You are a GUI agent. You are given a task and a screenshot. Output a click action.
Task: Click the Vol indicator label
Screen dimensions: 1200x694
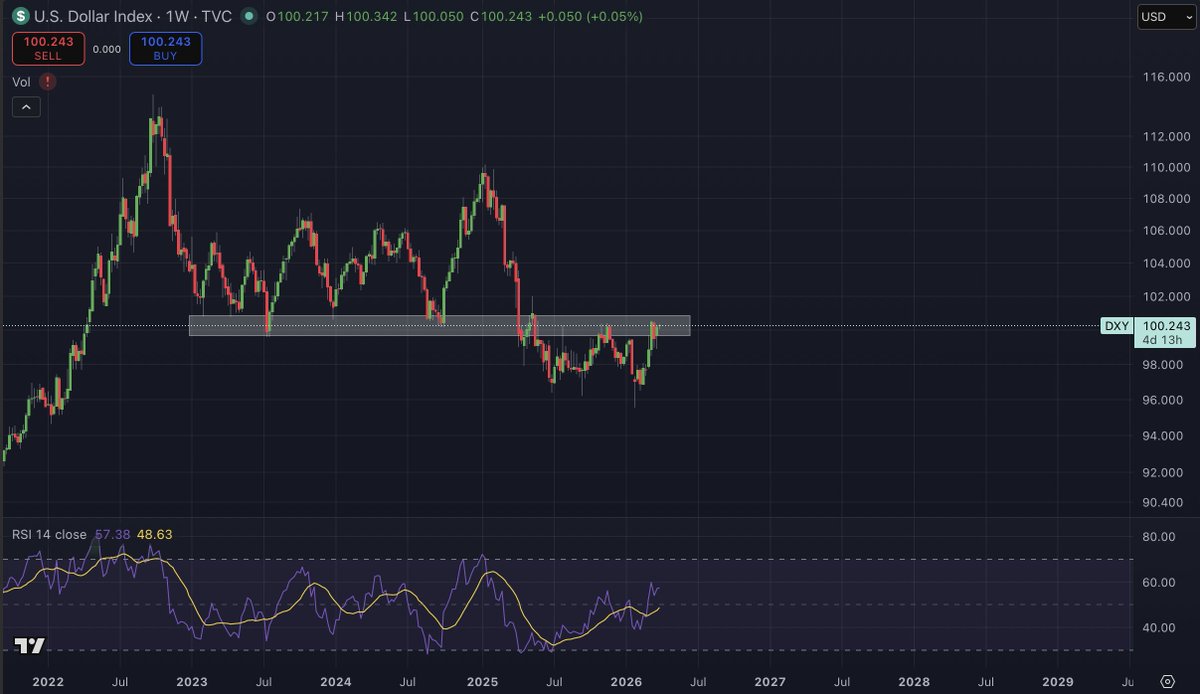(21, 82)
